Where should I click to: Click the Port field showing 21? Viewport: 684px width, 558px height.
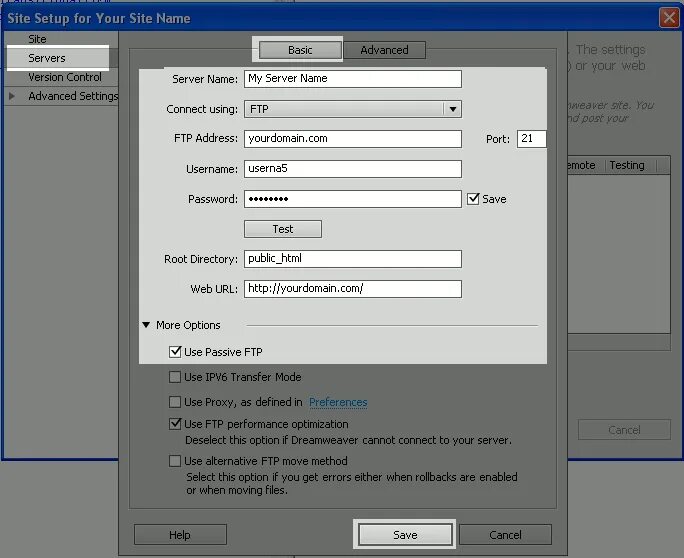531,139
